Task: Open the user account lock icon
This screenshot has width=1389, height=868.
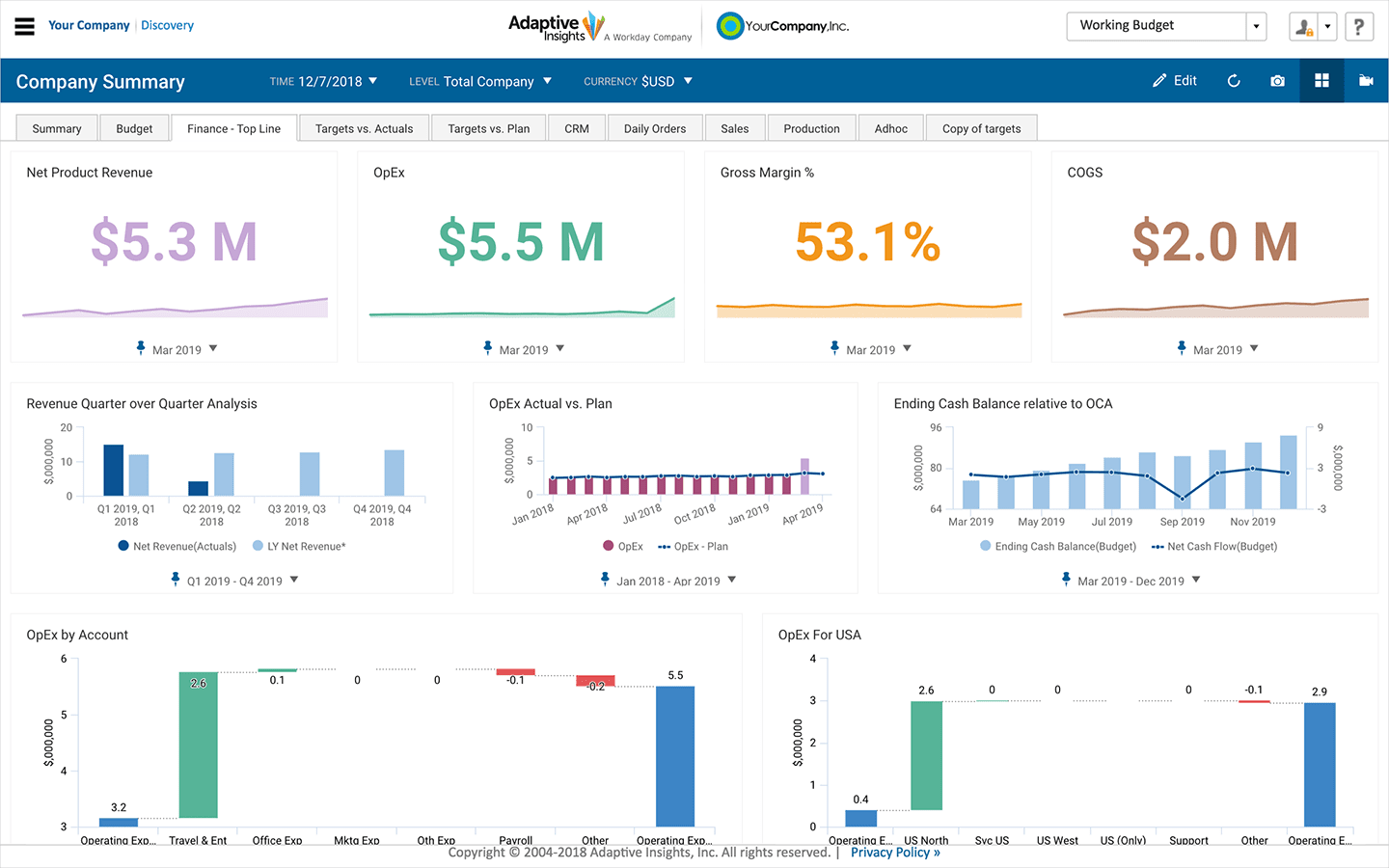Action: click(x=1304, y=26)
